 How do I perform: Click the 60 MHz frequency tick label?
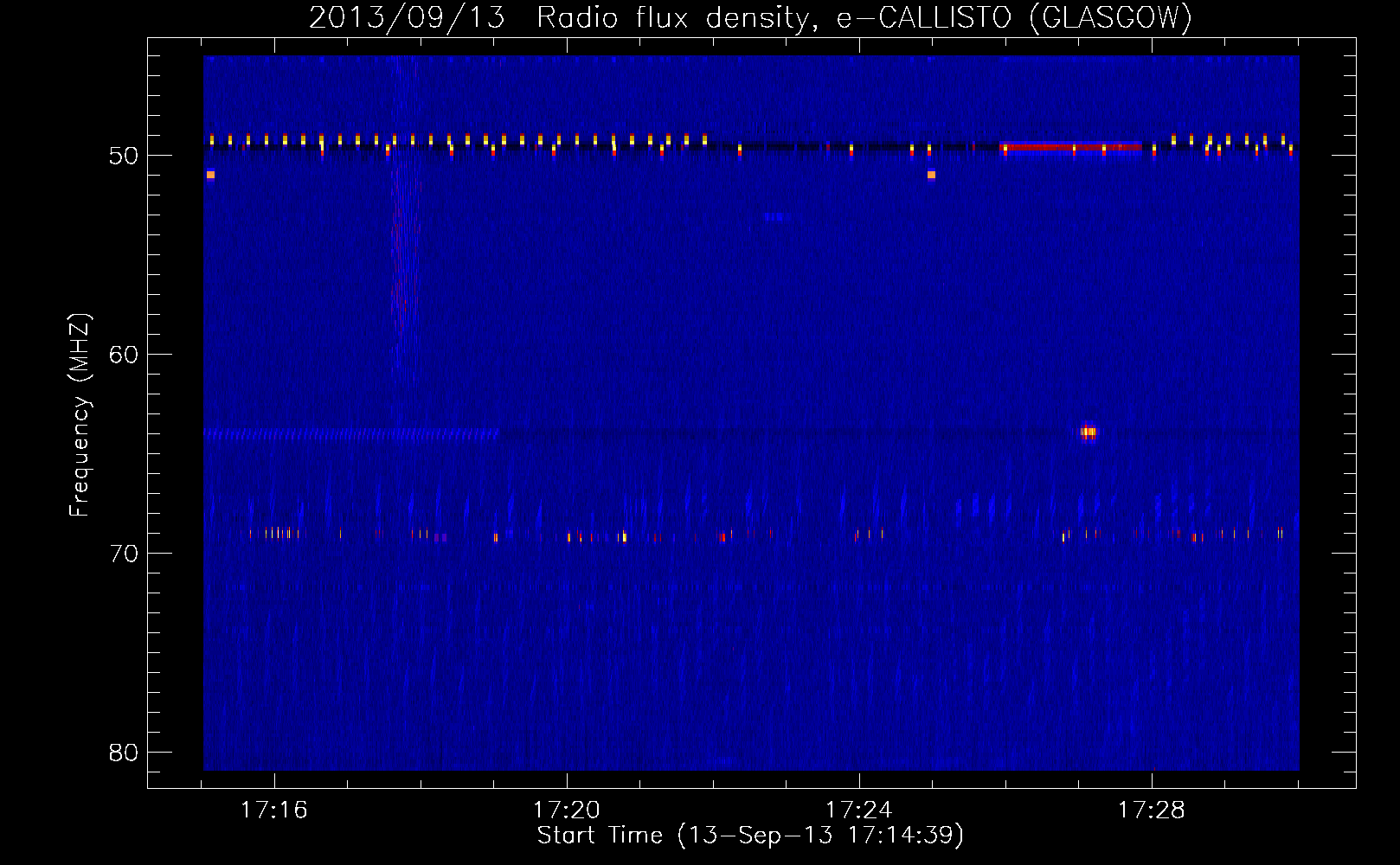tap(124, 355)
